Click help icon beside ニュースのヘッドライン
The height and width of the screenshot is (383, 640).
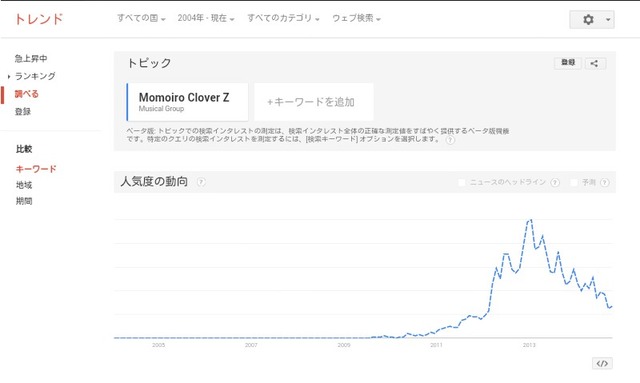(x=555, y=183)
